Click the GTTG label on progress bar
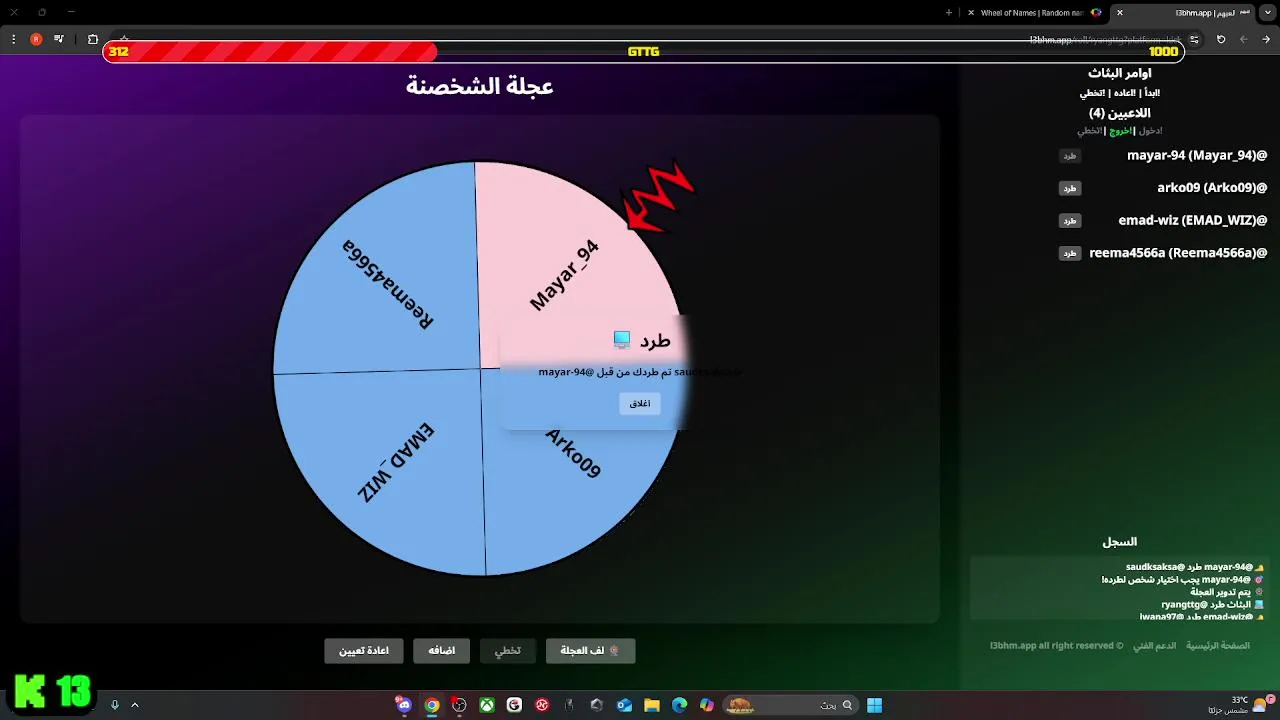The height and width of the screenshot is (720, 1280). (643, 52)
